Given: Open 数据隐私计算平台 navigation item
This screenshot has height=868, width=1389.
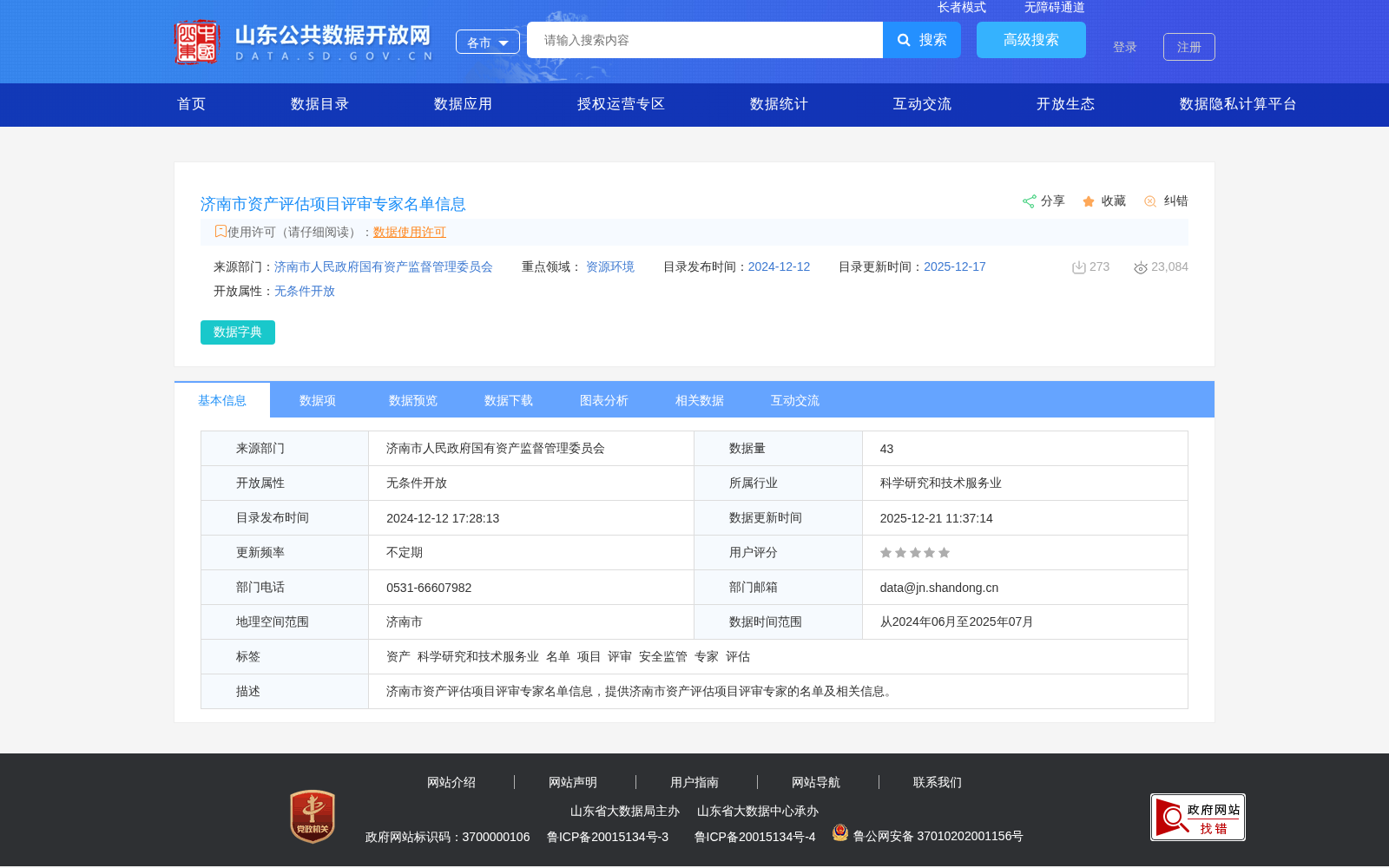Looking at the screenshot, I should [1239, 104].
